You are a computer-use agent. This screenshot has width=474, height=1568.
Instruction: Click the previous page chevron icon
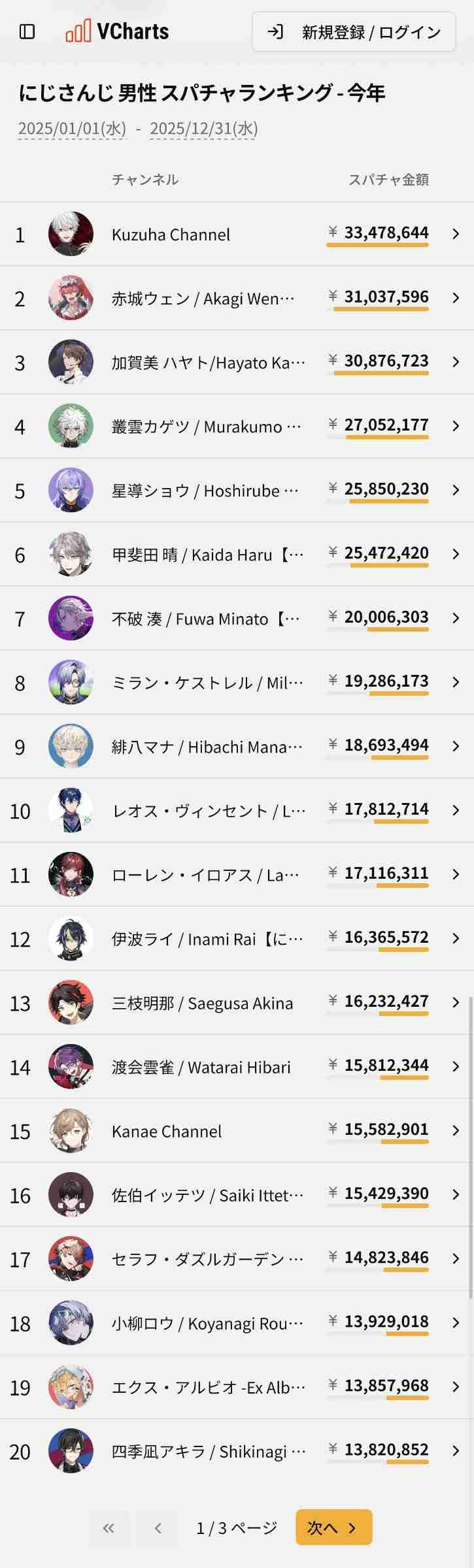[x=158, y=1527]
